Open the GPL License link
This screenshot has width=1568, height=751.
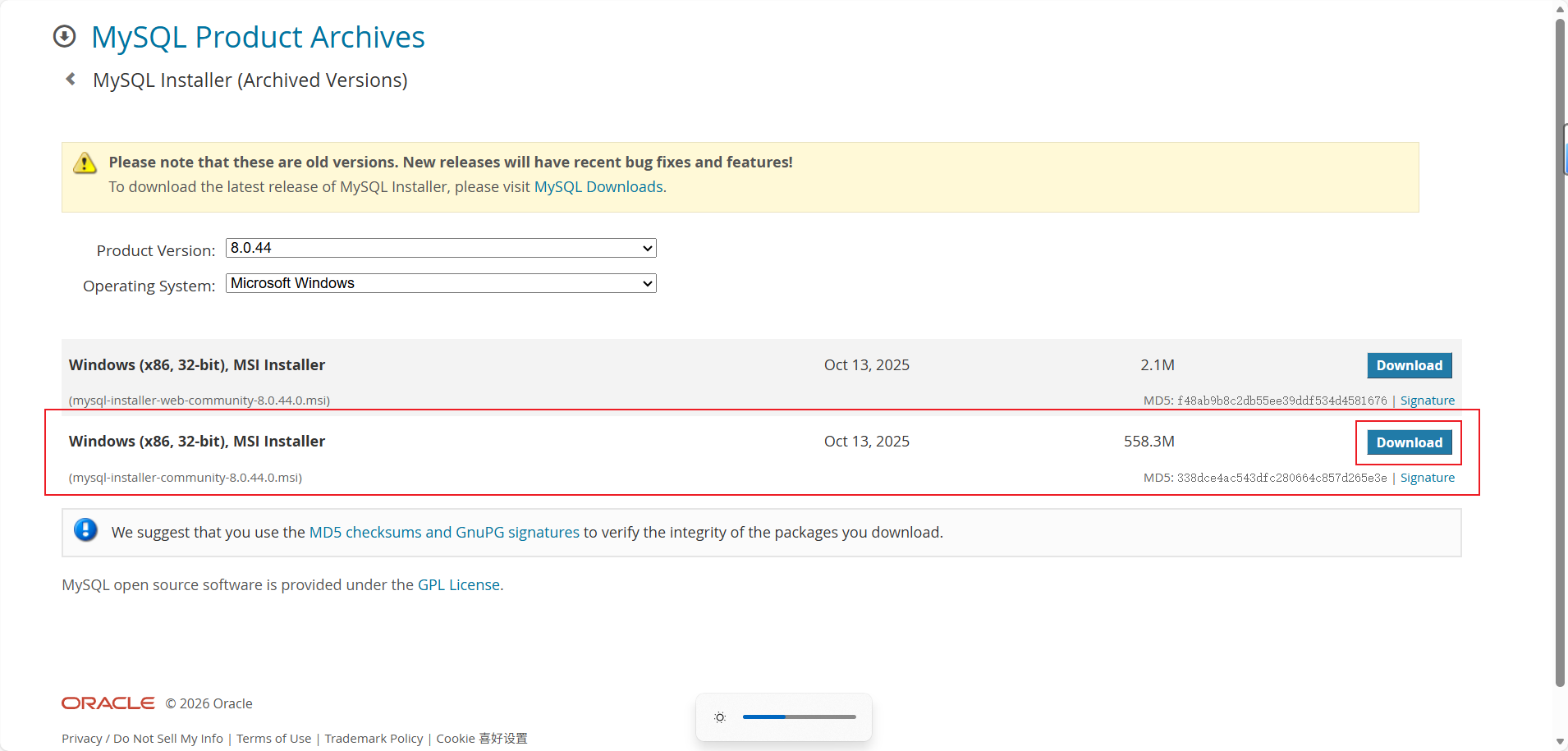point(459,585)
